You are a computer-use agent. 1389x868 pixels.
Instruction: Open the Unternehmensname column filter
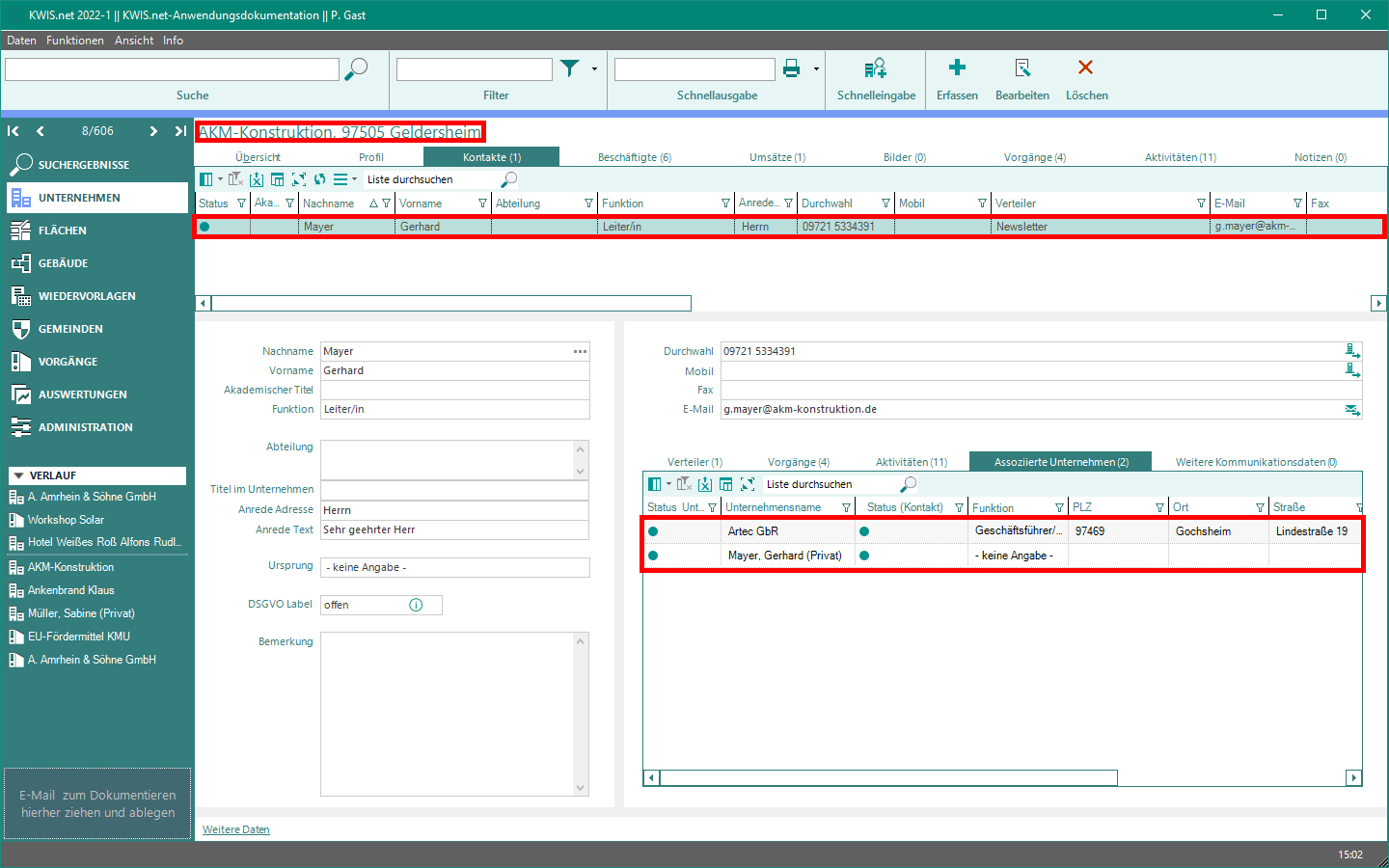click(x=846, y=507)
